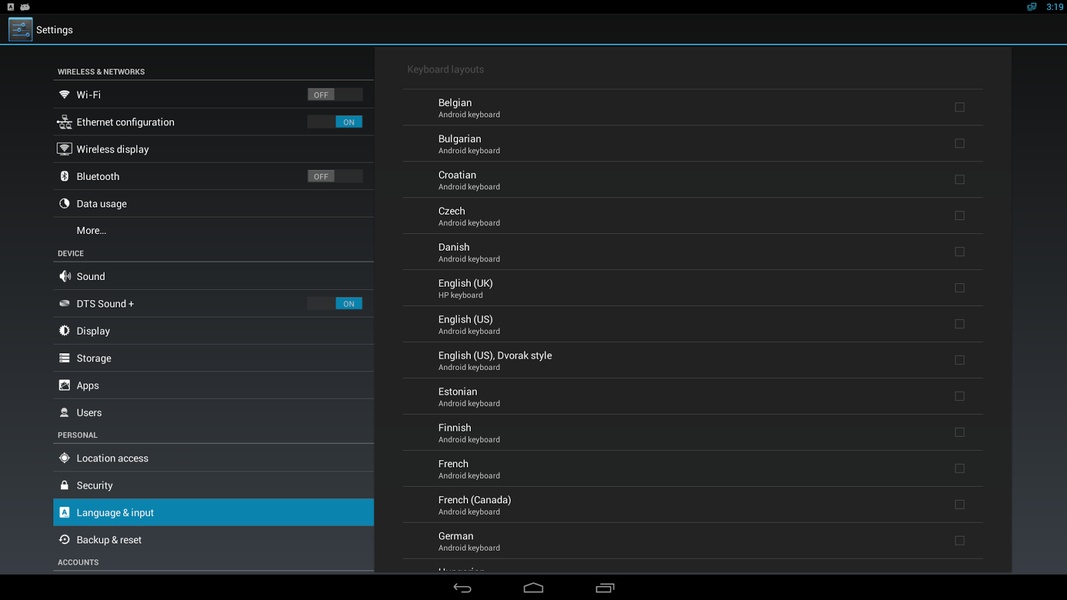Open the Users settings
Viewport: 1067px width, 600px height.
pyautogui.click(x=213, y=412)
